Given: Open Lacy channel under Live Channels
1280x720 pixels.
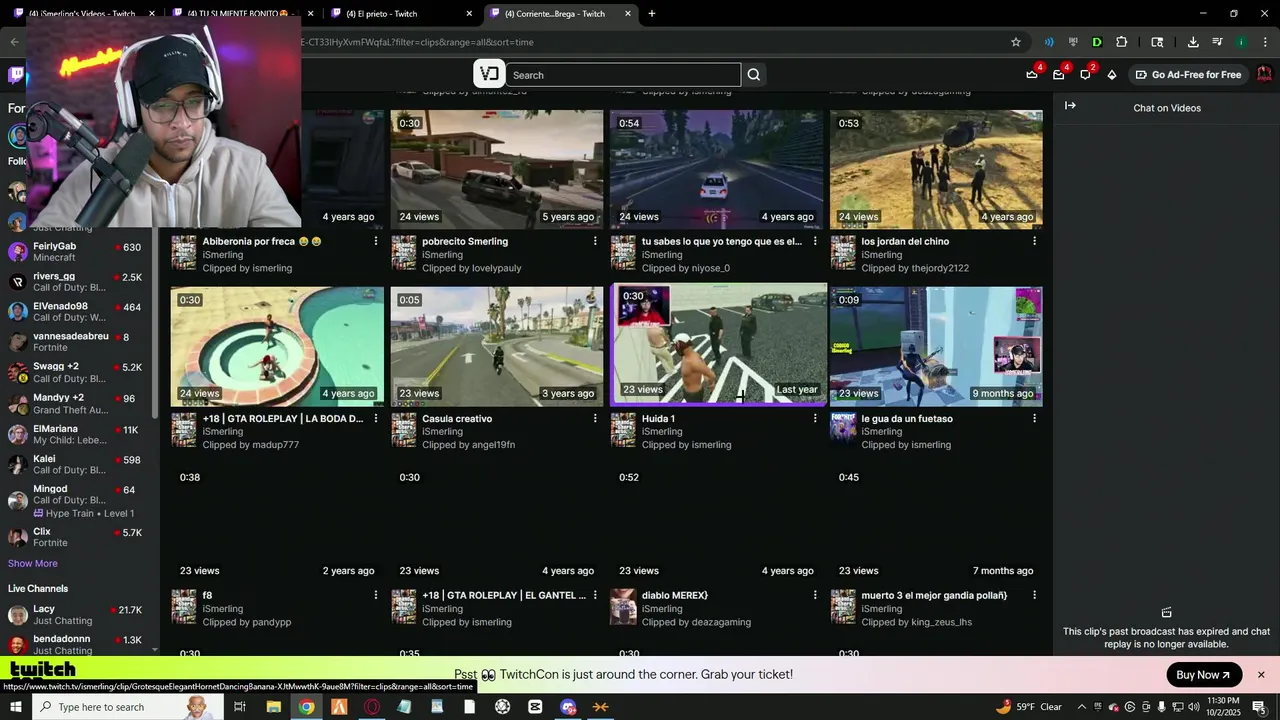Looking at the screenshot, I should click(78, 614).
